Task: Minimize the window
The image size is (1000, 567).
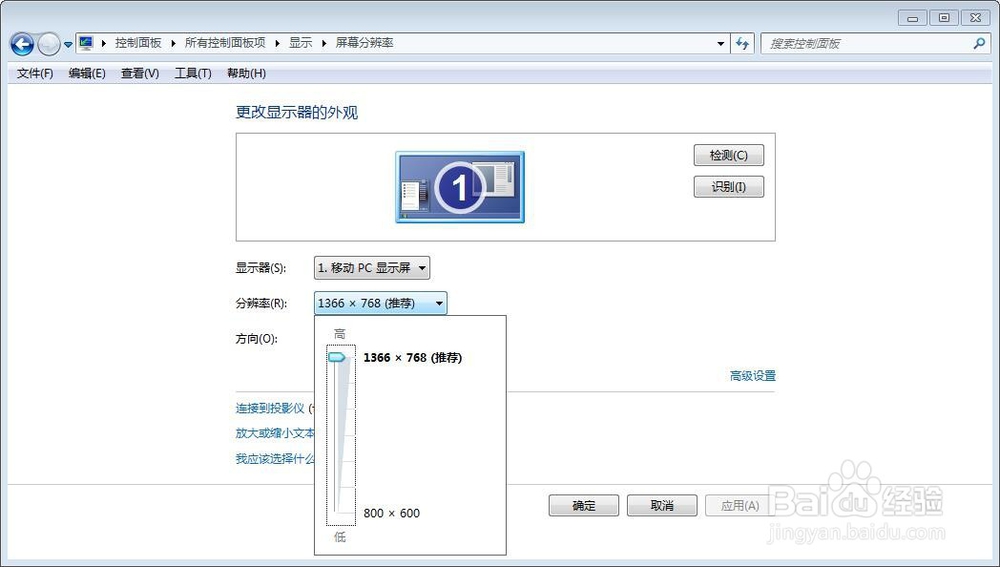Action: [912, 18]
